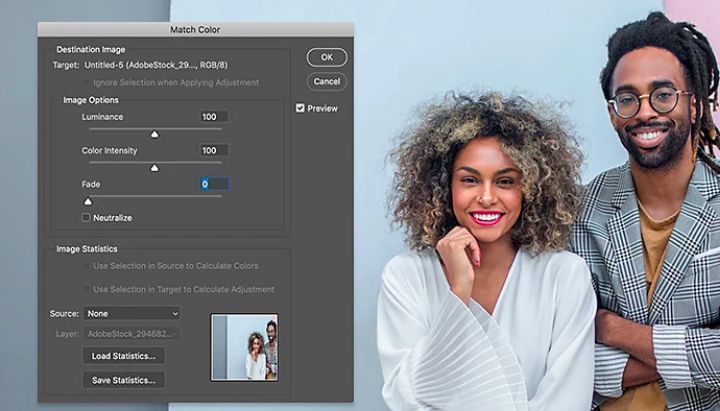Click the Save Statistics button
The height and width of the screenshot is (411, 720).
click(x=124, y=380)
